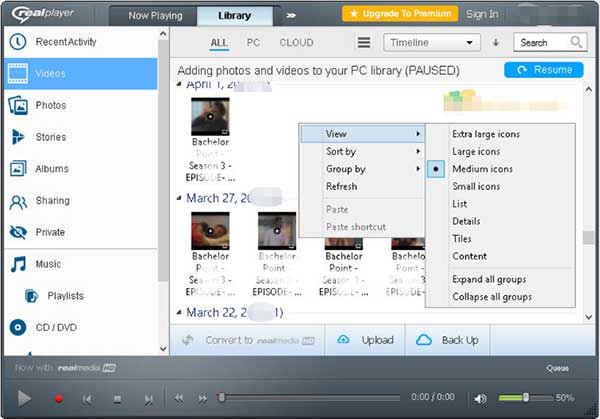
Task: Click the Resume button
Action: pos(544,70)
